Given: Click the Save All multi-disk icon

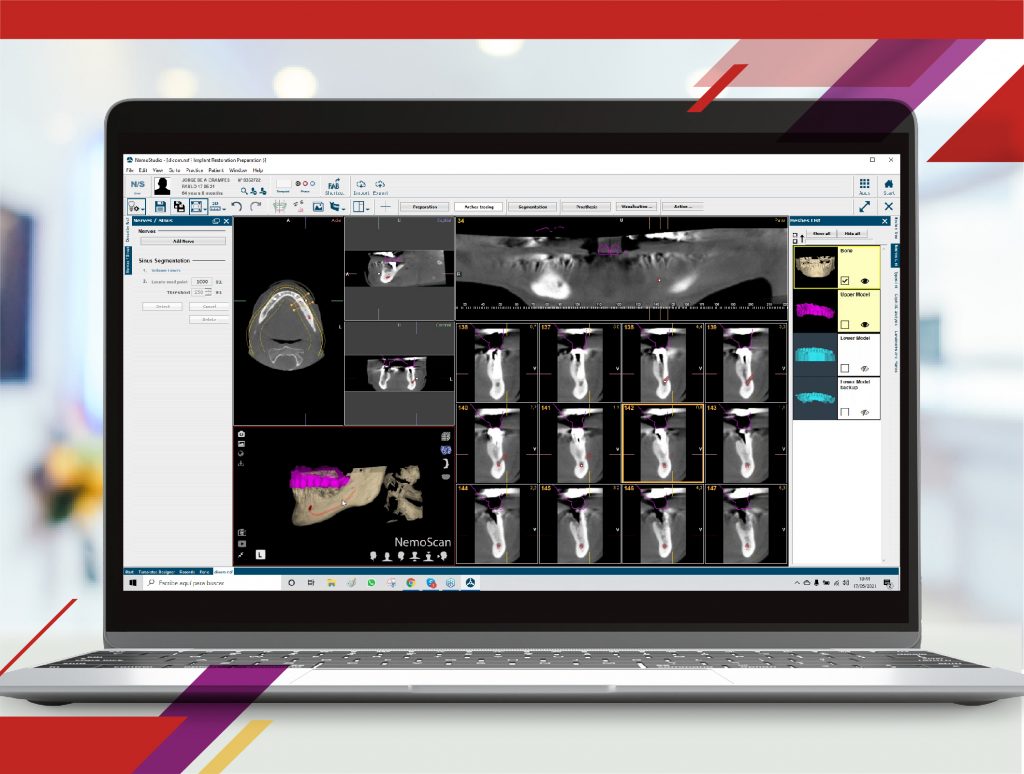Looking at the screenshot, I should [x=179, y=207].
